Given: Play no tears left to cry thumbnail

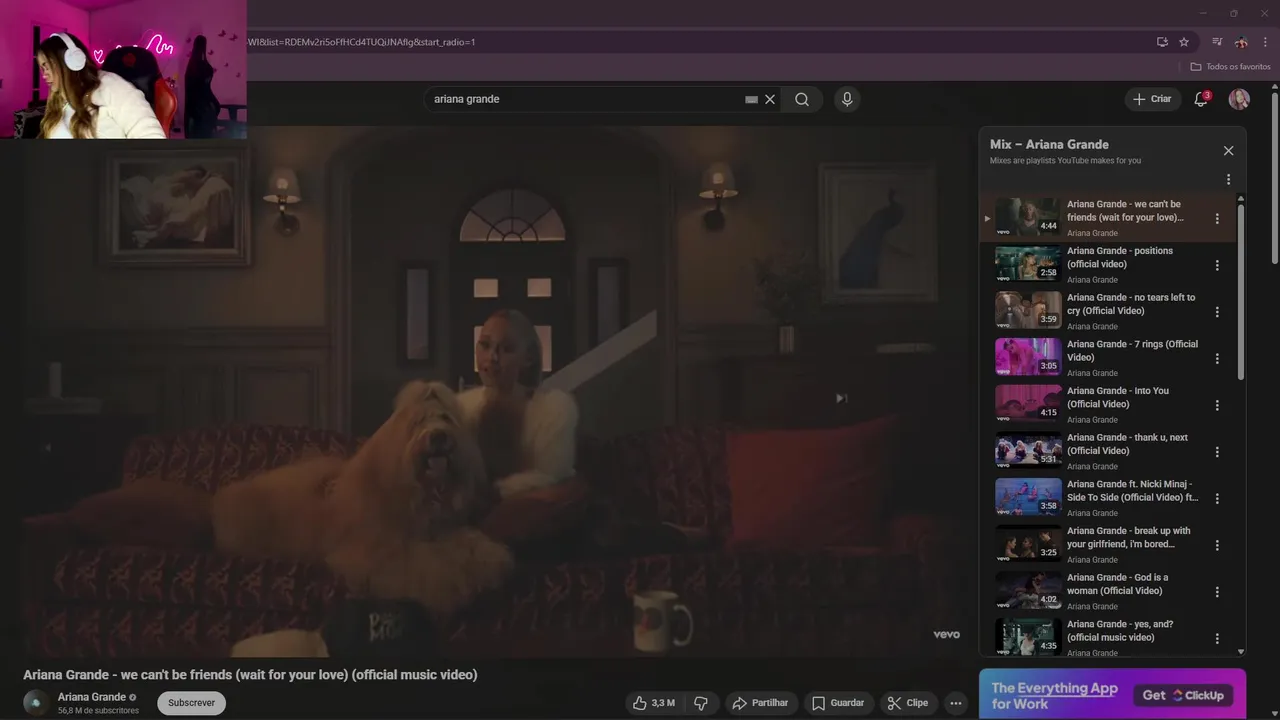Looking at the screenshot, I should pyautogui.click(x=1028, y=311).
